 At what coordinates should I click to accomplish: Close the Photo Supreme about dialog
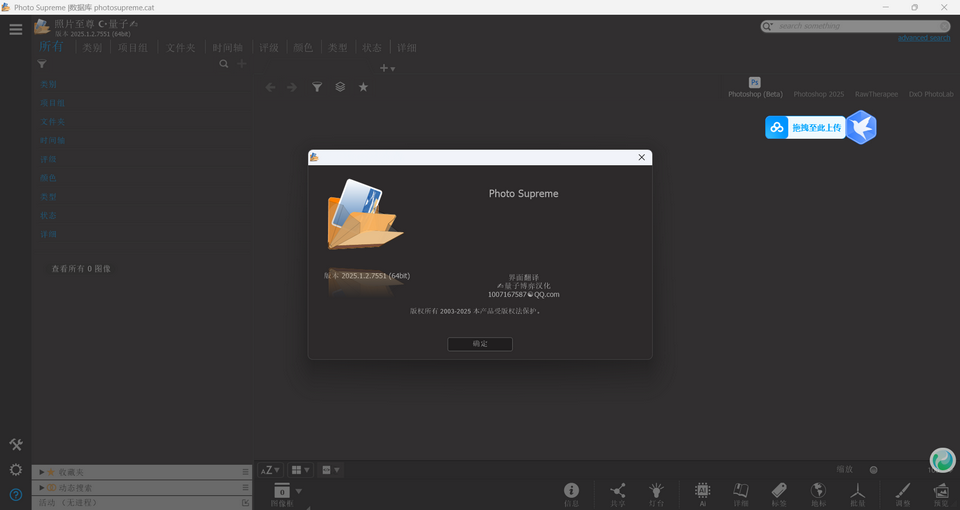pyautogui.click(x=642, y=157)
